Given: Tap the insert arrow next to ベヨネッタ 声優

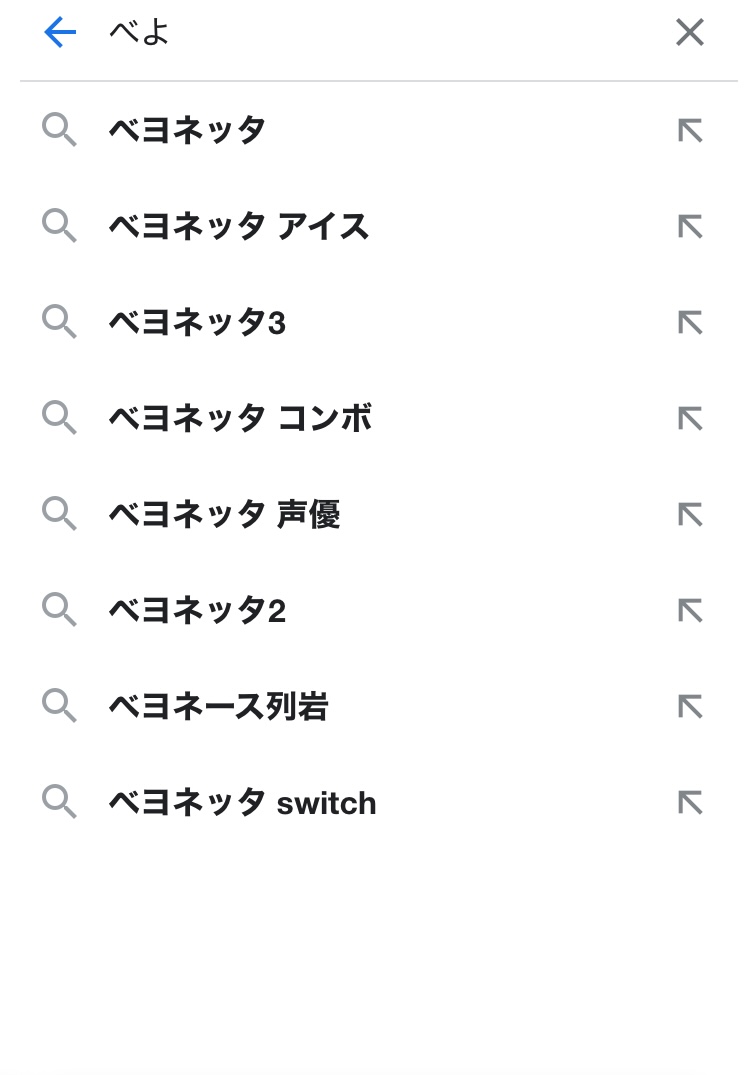Looking at the screenshot, I should 690,514.
